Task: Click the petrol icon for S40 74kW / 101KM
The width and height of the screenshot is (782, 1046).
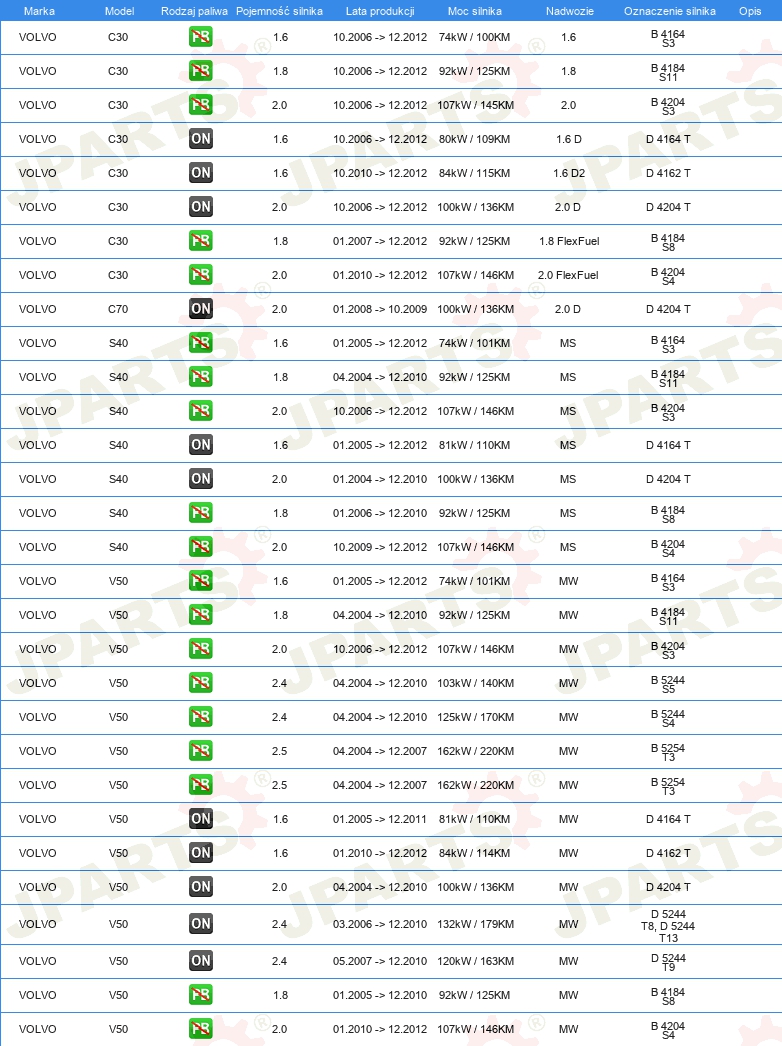Action: coord(201,343)
